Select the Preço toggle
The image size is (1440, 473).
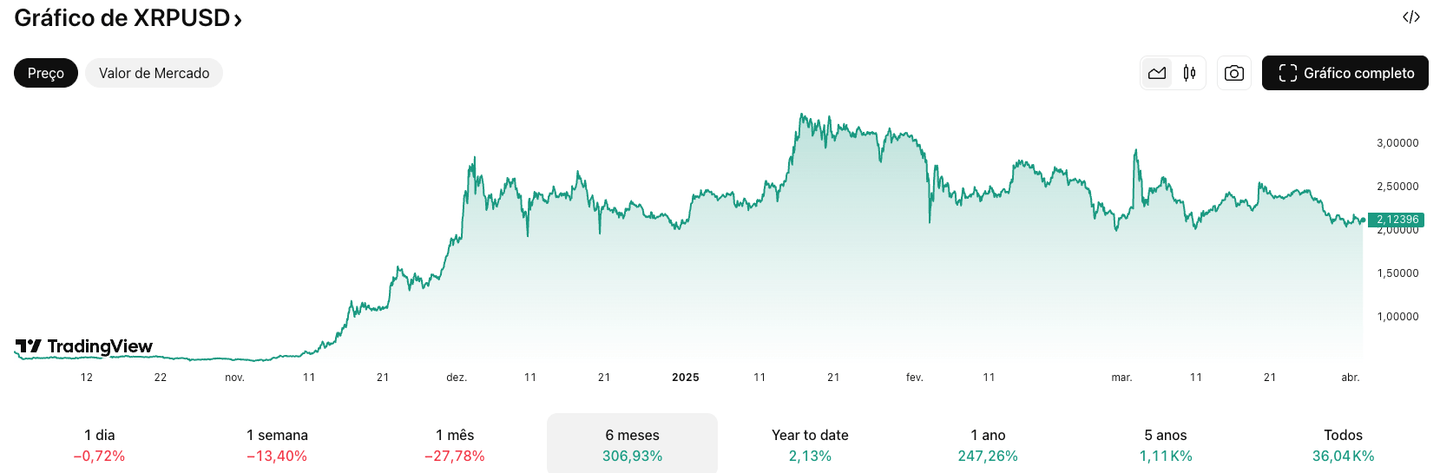46,73
